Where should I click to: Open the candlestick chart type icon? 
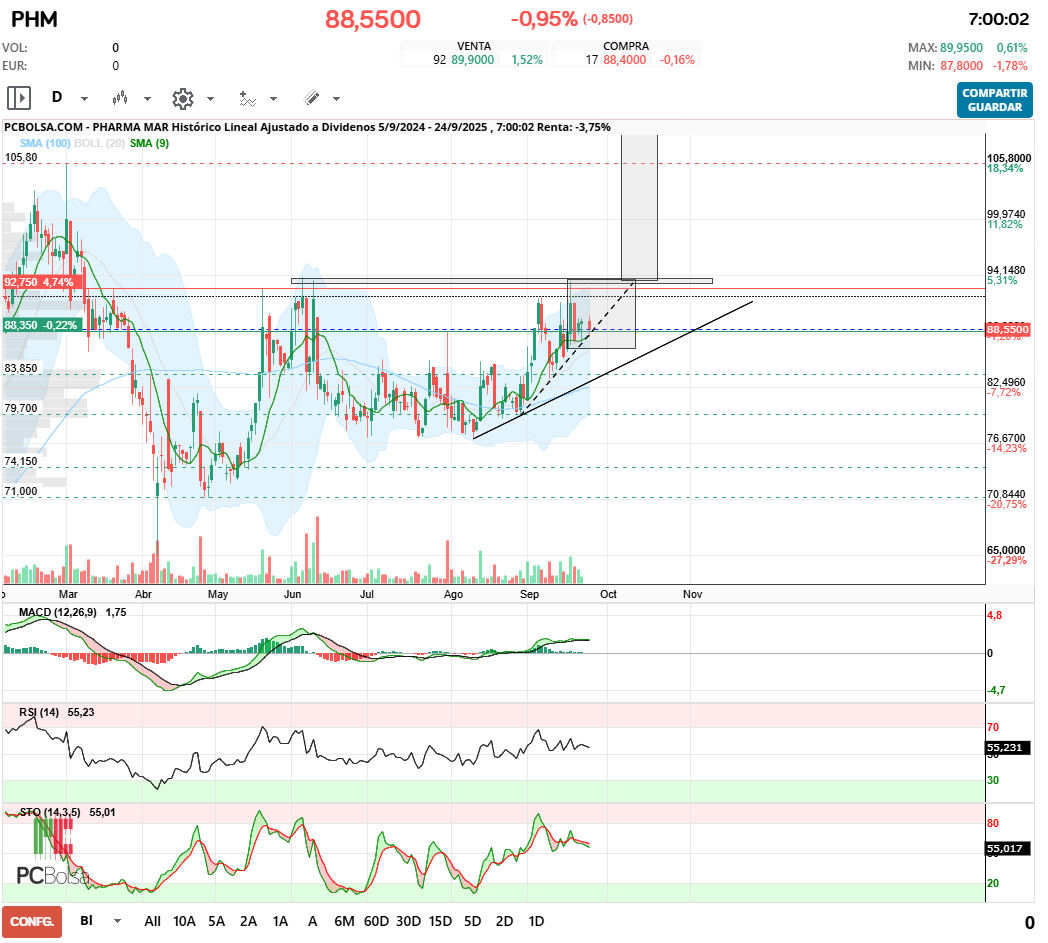120,98
